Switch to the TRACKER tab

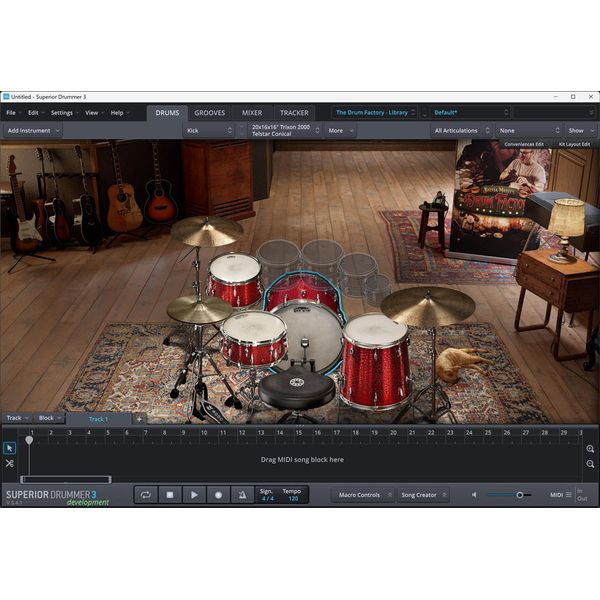[x=294, y=113]
